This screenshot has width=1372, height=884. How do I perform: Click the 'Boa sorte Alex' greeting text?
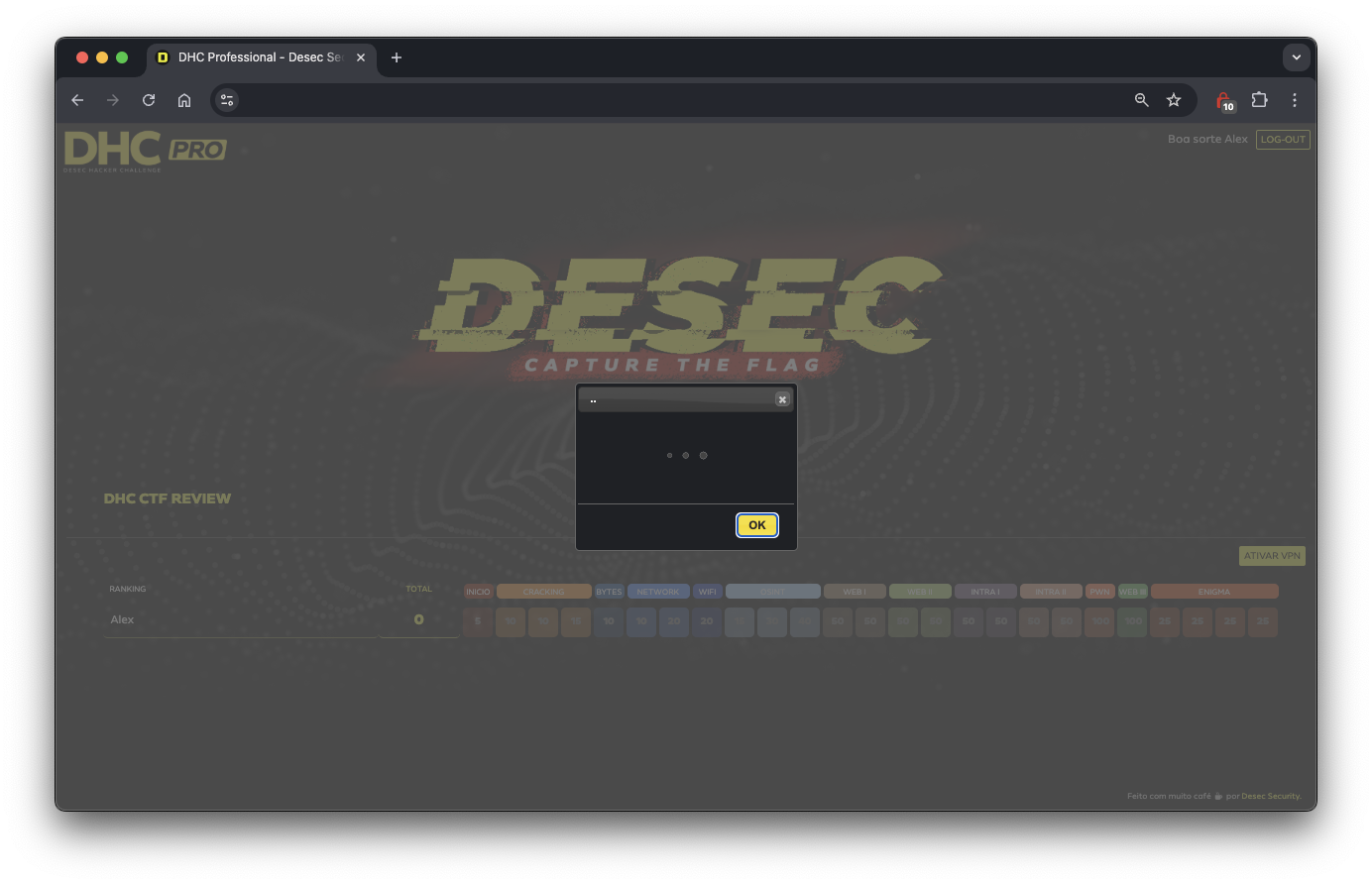coord(1207,140)
